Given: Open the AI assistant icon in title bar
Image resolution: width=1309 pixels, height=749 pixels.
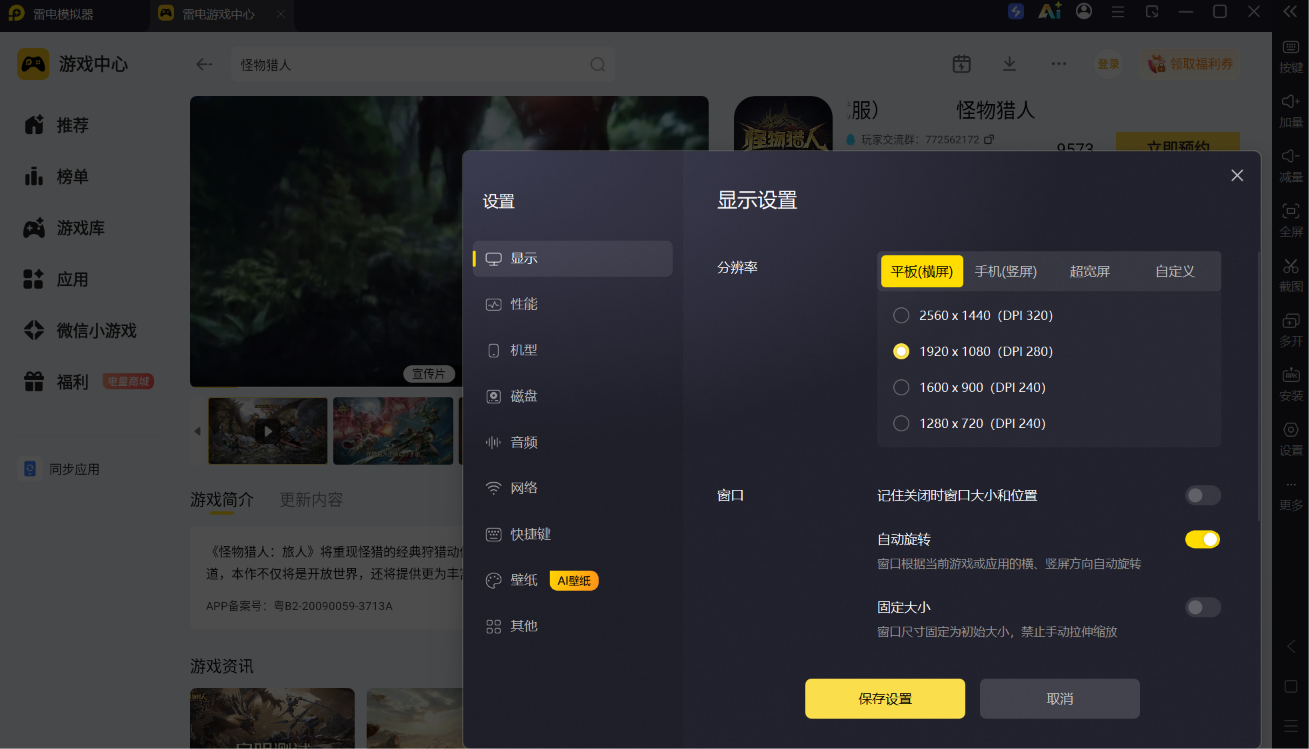Looking at the screenshot, I should click(x=1049, y=12).
